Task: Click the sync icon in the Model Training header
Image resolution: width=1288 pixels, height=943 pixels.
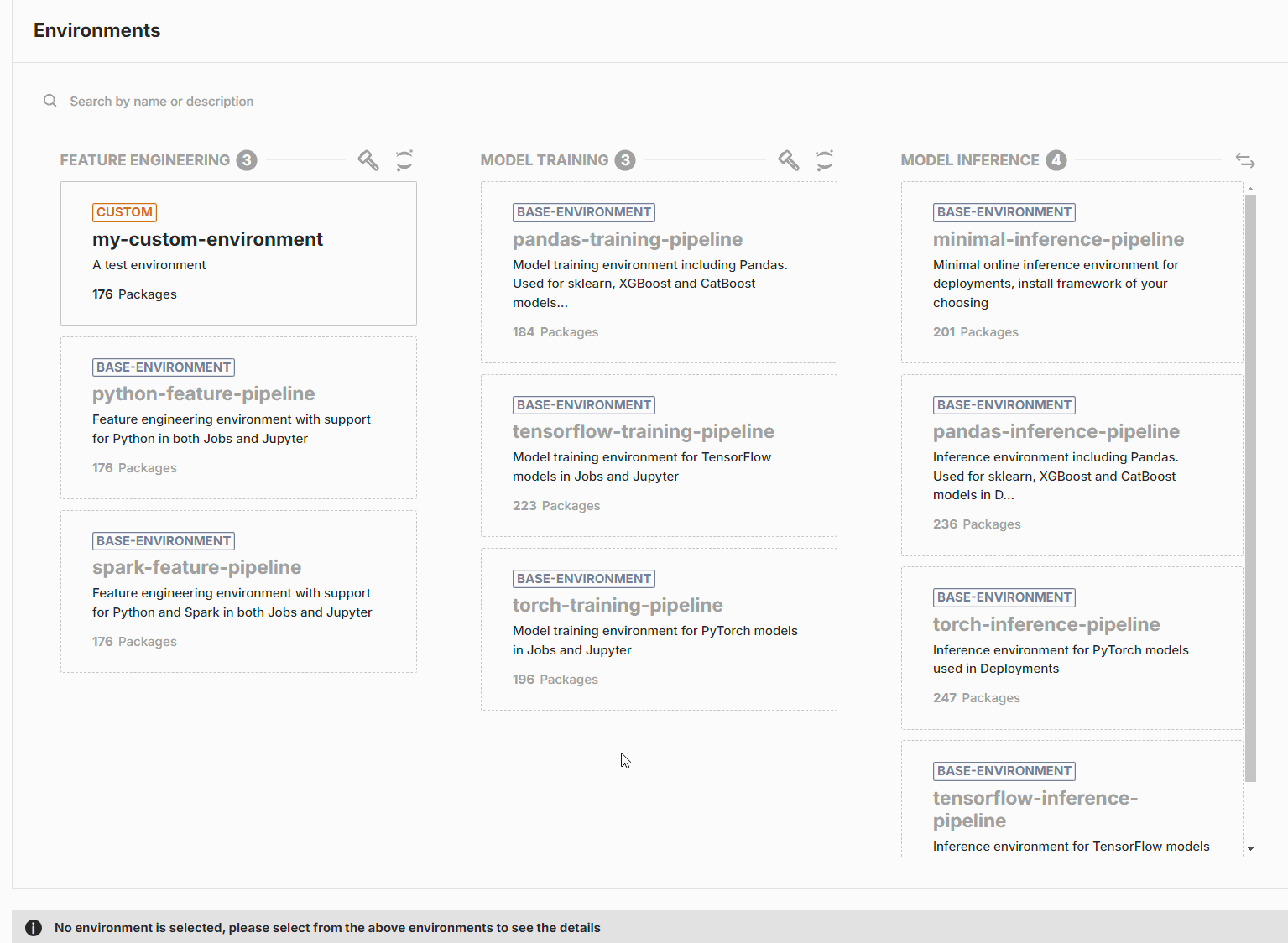Action: (x=825, y=159)
